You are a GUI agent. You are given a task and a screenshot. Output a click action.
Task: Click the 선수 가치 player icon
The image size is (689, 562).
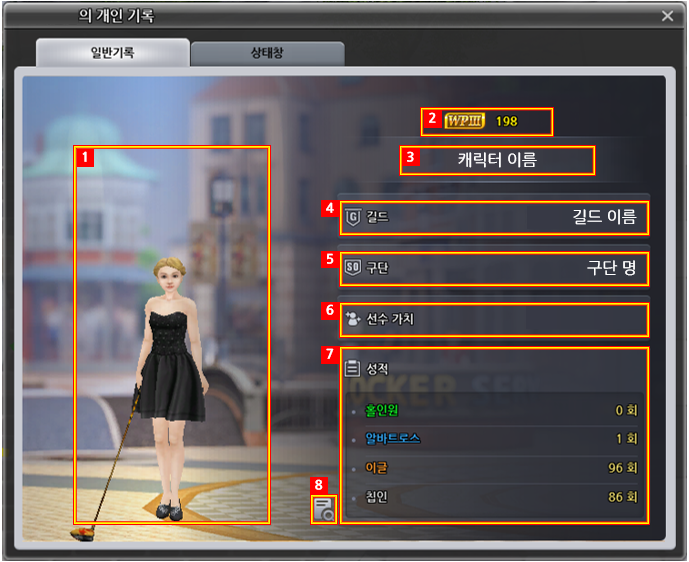[x=353, y=320]
